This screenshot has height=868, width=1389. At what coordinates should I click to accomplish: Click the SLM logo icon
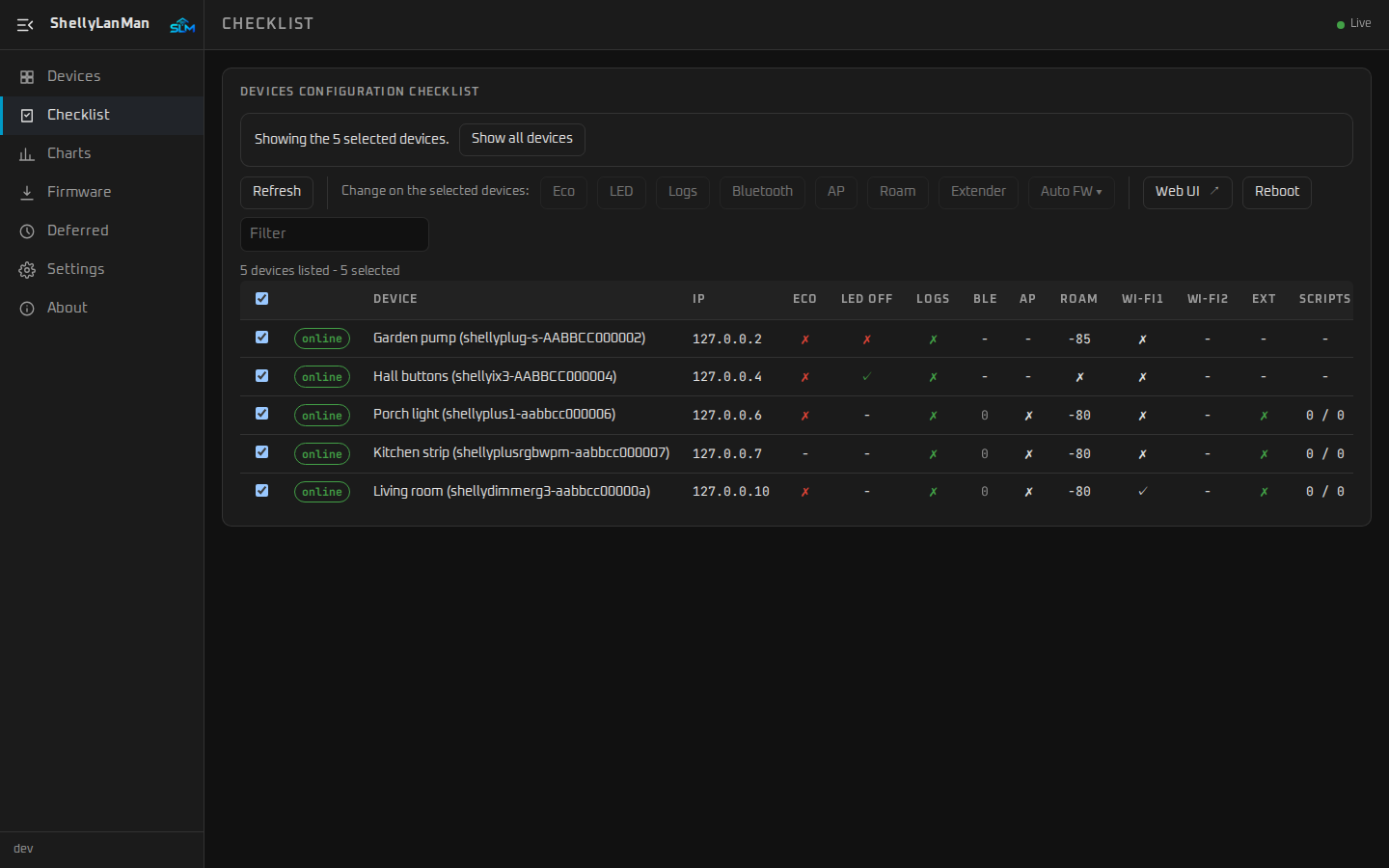pyautogui.click(x=182, y=25)
